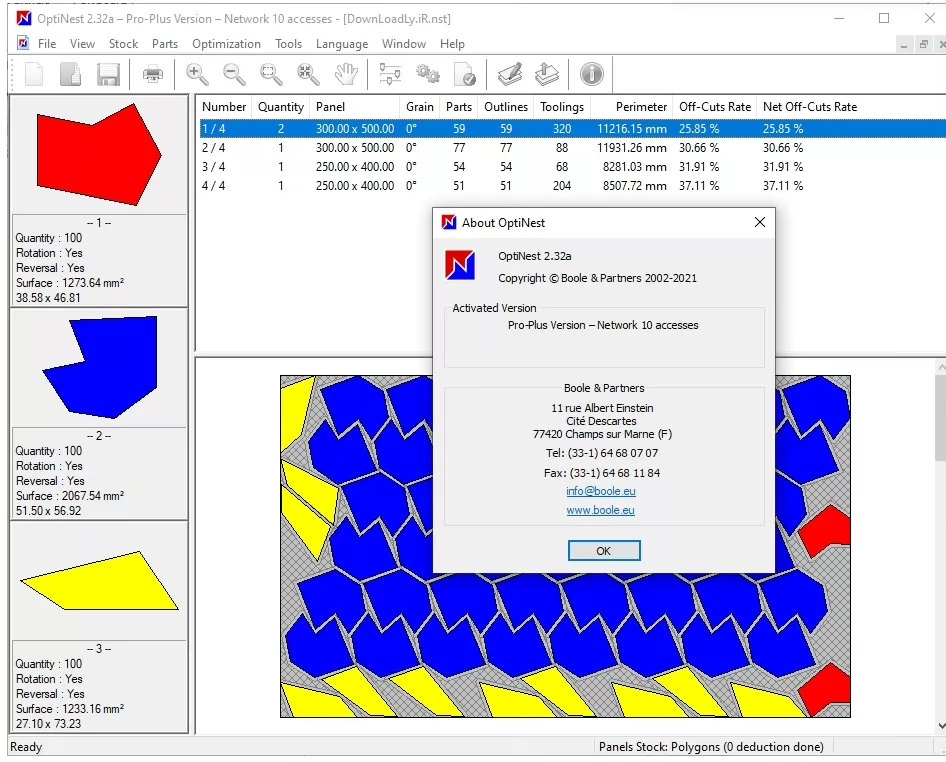Click the Net Off-Cuts Rate column header
Image resolution: width=946 pixels, height=762 pixels.
[x=810, y=107]
